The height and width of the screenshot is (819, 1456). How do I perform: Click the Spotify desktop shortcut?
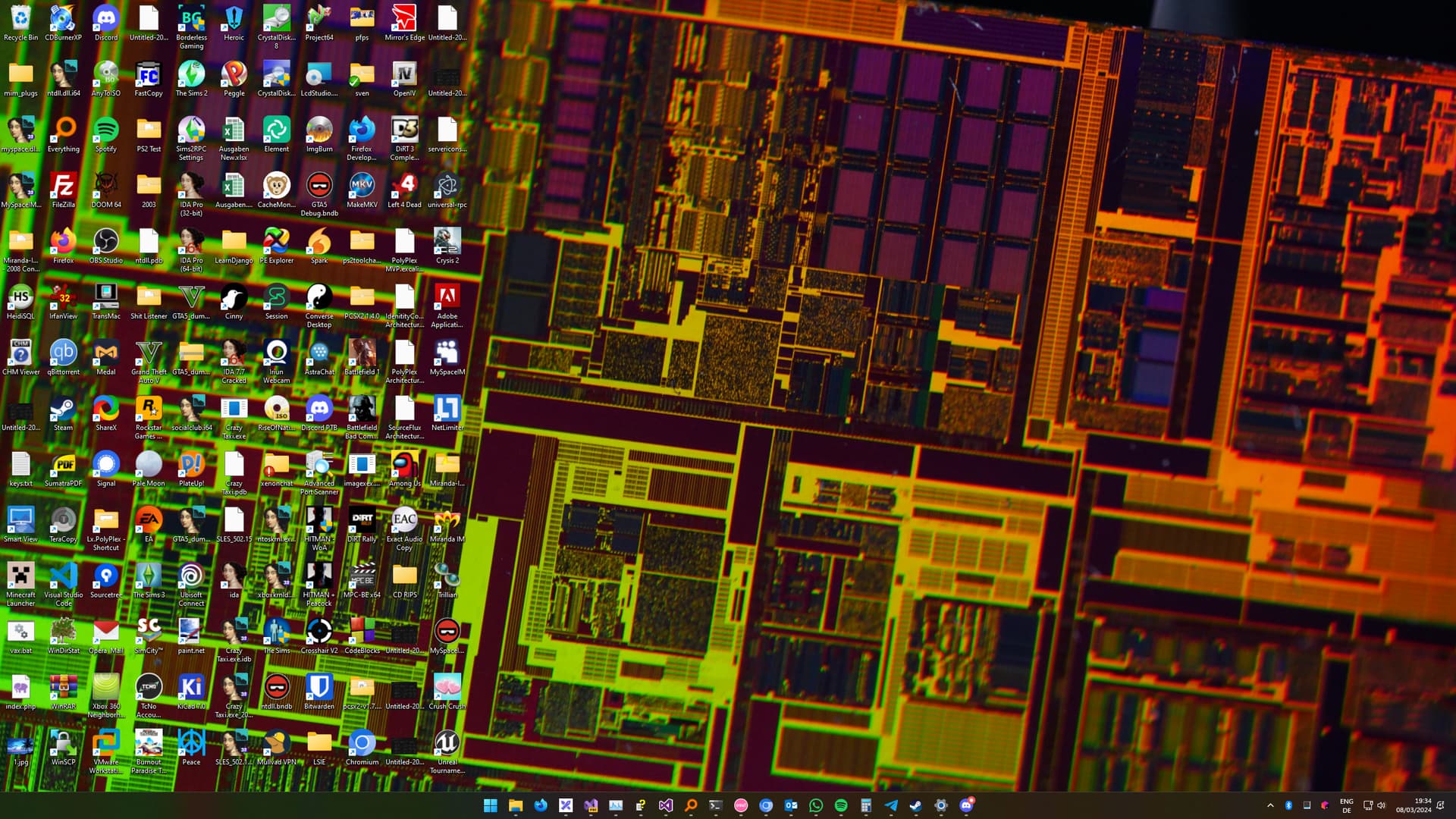click(106, 135)
